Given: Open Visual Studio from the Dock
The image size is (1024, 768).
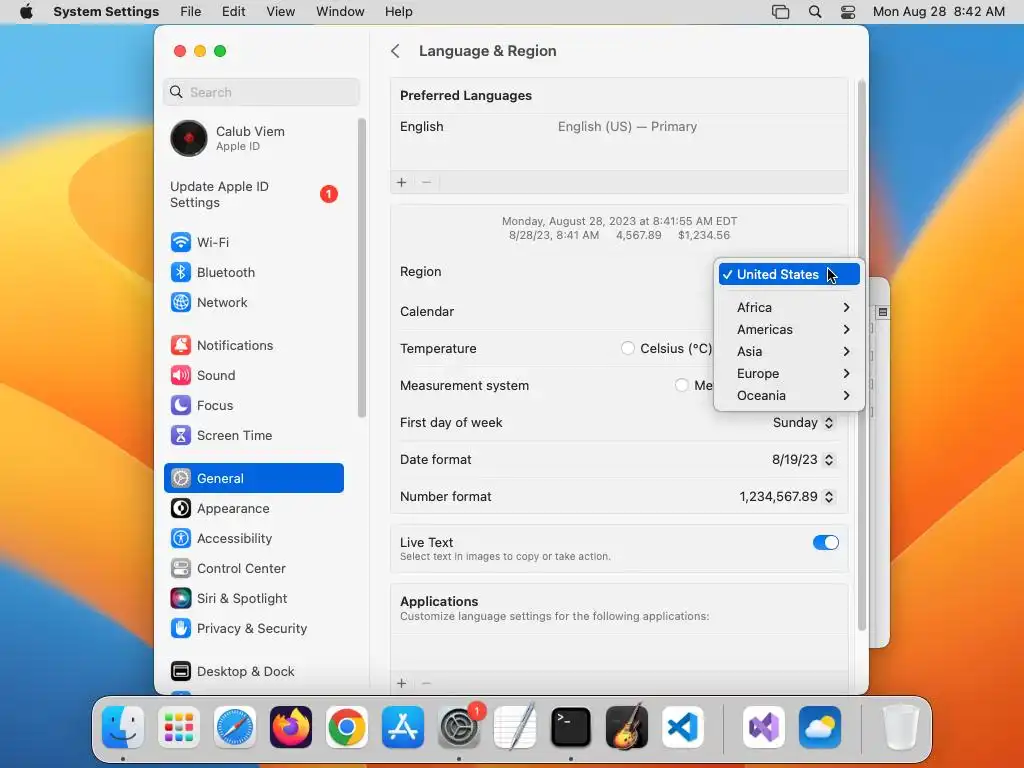Looking at the screenshot, I should 763,727.
